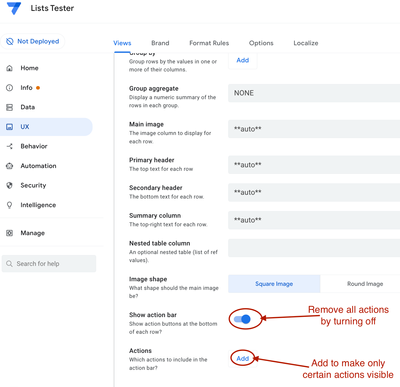
Task: Click the Not Deployed label
Action: (38, 41)
